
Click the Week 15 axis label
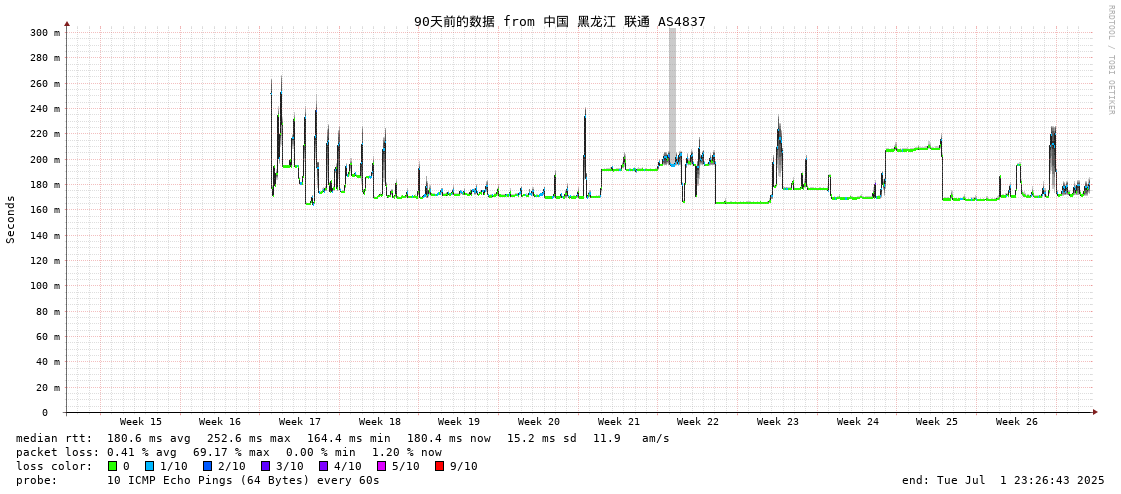click(141, 422)
